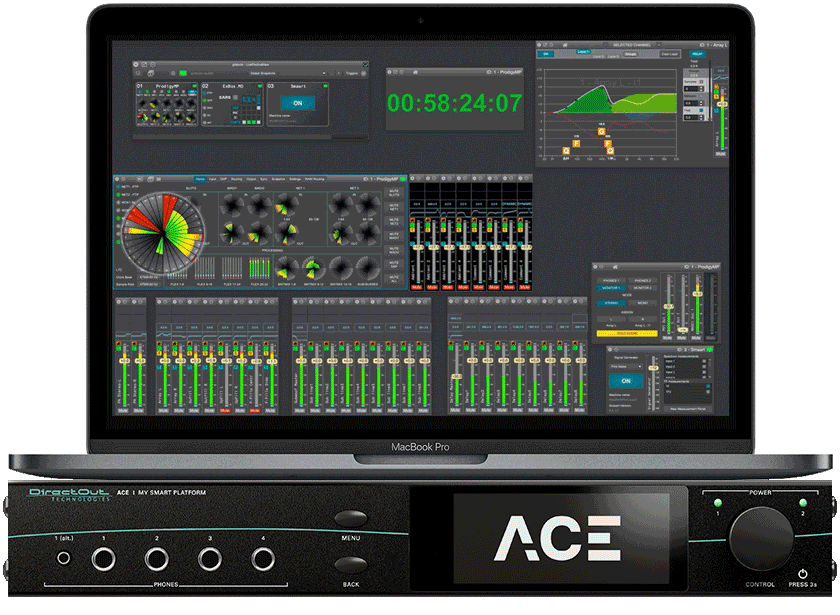This screenshot has height=615, width=840.
Task: Click the home icon in the monitor window
Action: point(616,266)
